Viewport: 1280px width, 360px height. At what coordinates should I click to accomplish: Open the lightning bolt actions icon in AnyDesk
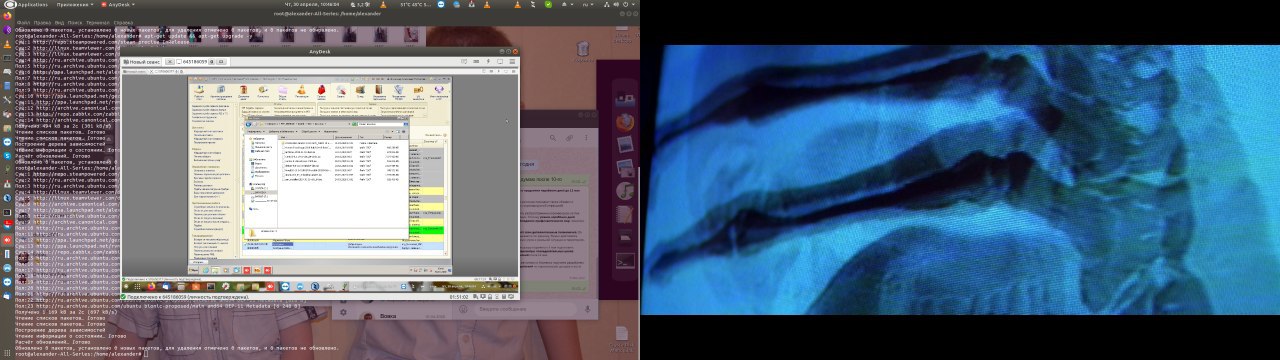coord(488,62)
